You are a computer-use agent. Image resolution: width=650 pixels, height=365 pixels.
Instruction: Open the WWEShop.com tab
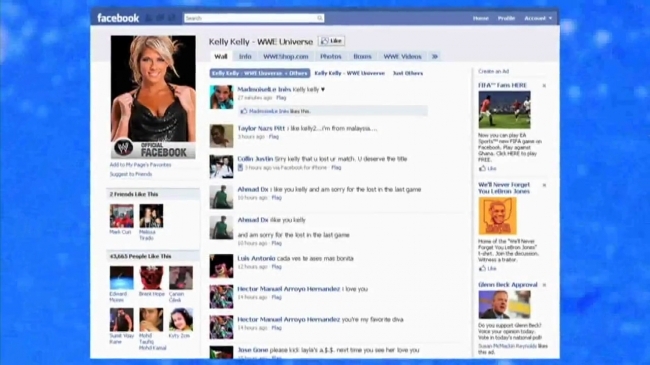coord(286,56)
